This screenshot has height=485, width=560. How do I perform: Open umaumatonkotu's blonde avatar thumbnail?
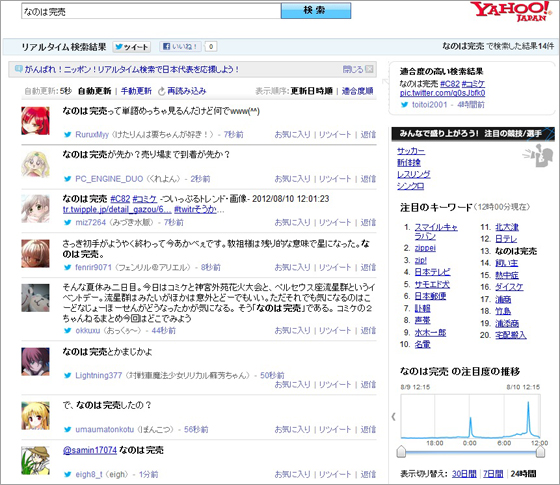click(x=35, y=415)
